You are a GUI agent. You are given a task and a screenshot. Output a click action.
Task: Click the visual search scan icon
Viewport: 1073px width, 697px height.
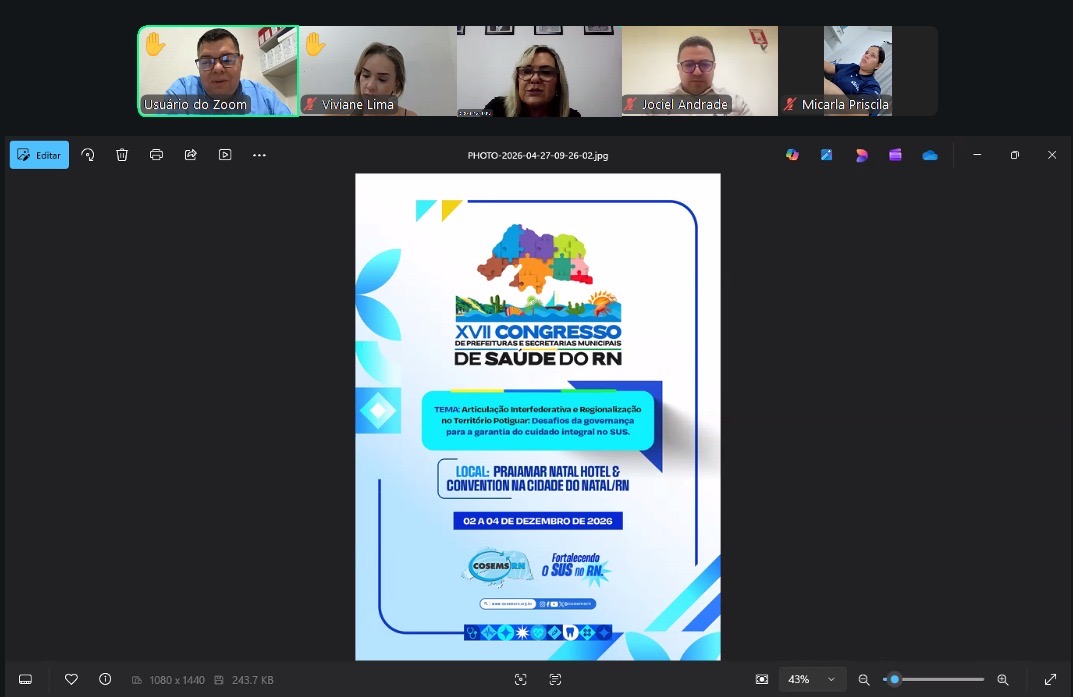pyautogui.click(x=521, y=679)
